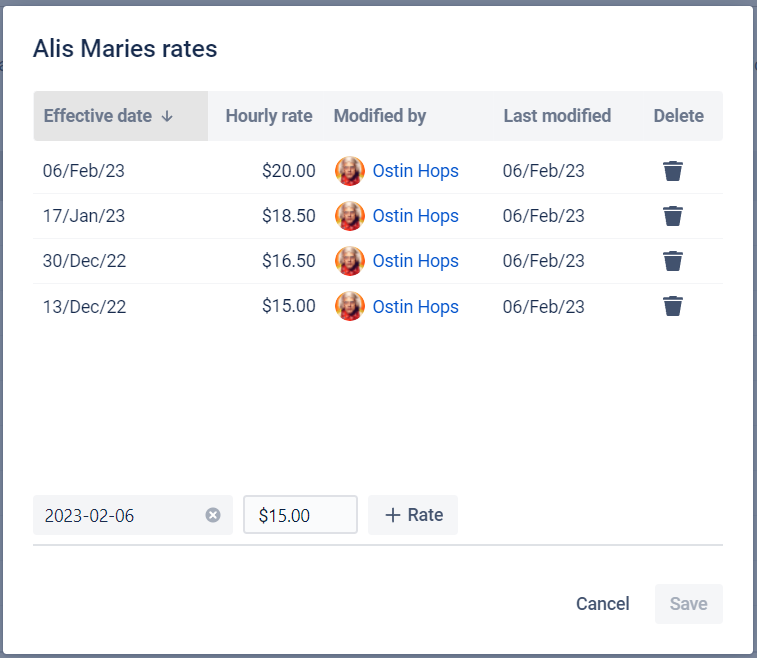The height and width of the screenshot is (658, 757).
Task: Select last modified date in $18.50 row
Action: [544, 216]
